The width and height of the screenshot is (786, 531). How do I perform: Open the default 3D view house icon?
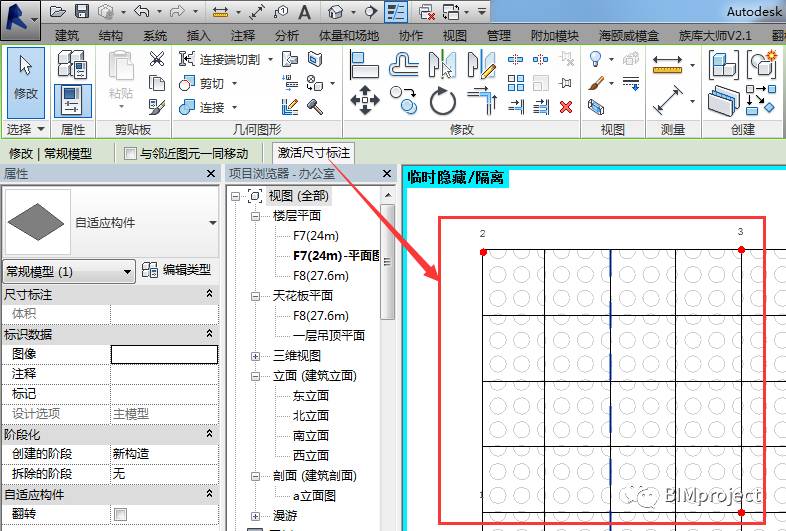pyautogui.click(x=335, y=12)
